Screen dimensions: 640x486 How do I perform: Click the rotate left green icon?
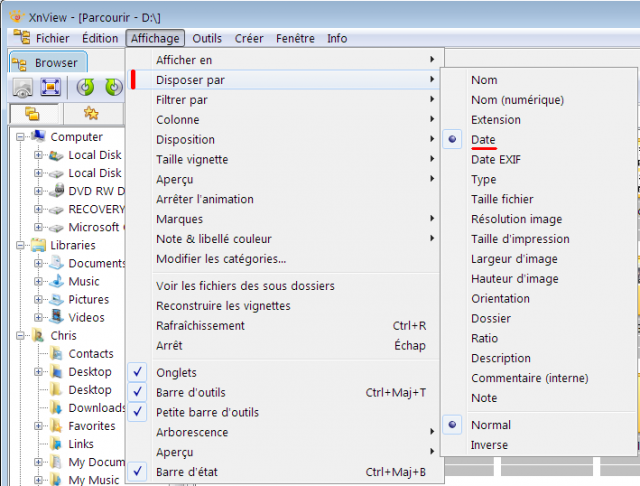tap(85, 87)
